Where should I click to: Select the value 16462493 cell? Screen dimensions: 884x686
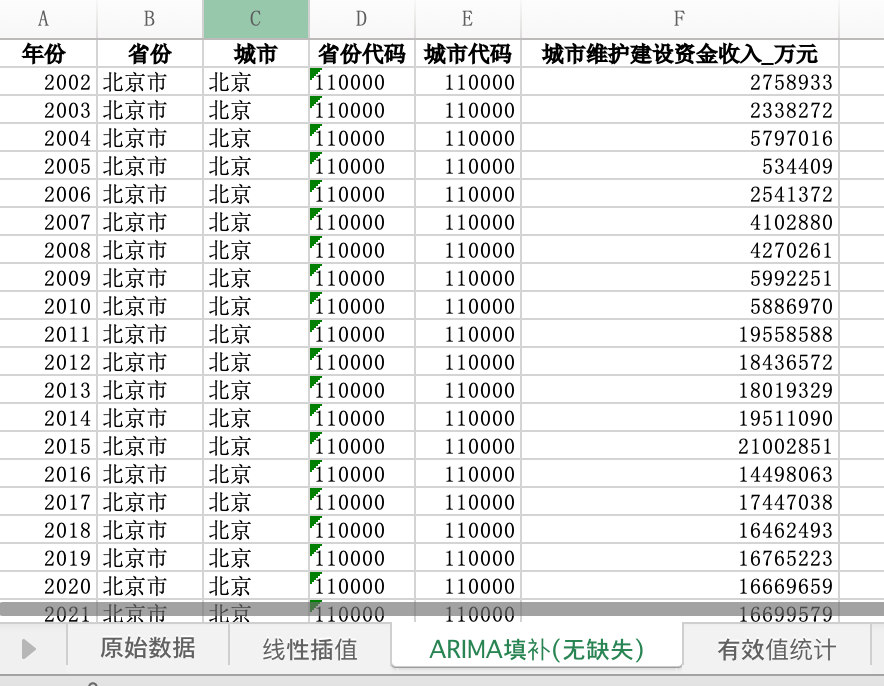coord(680,530)
